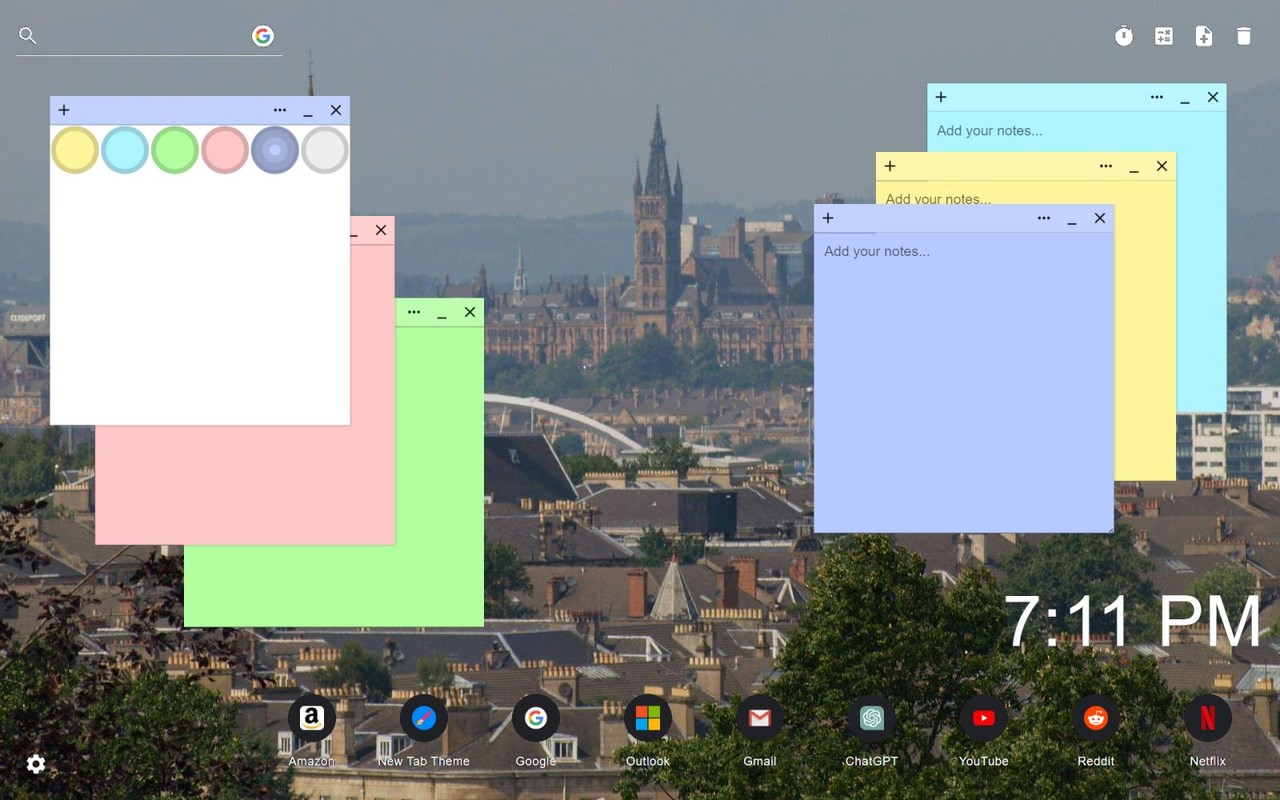Add a note from the yellow note's plus
Image resolution: width=1280 pixels, height=800 pixels.
coord(890,166)
